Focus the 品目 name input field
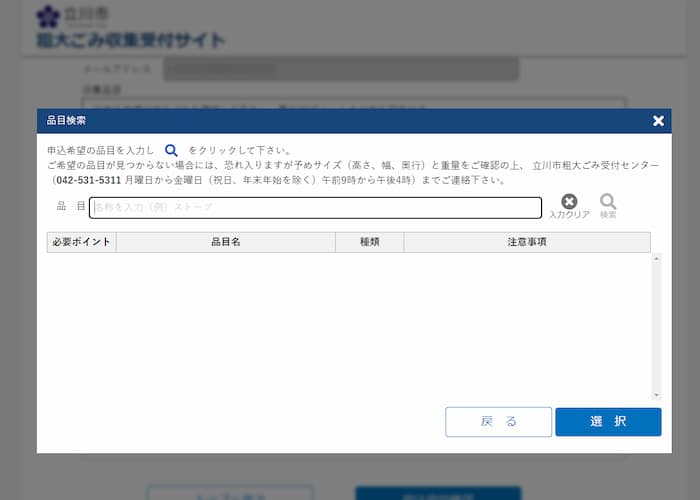Screen dimensions: 700x500 point(315,207)
